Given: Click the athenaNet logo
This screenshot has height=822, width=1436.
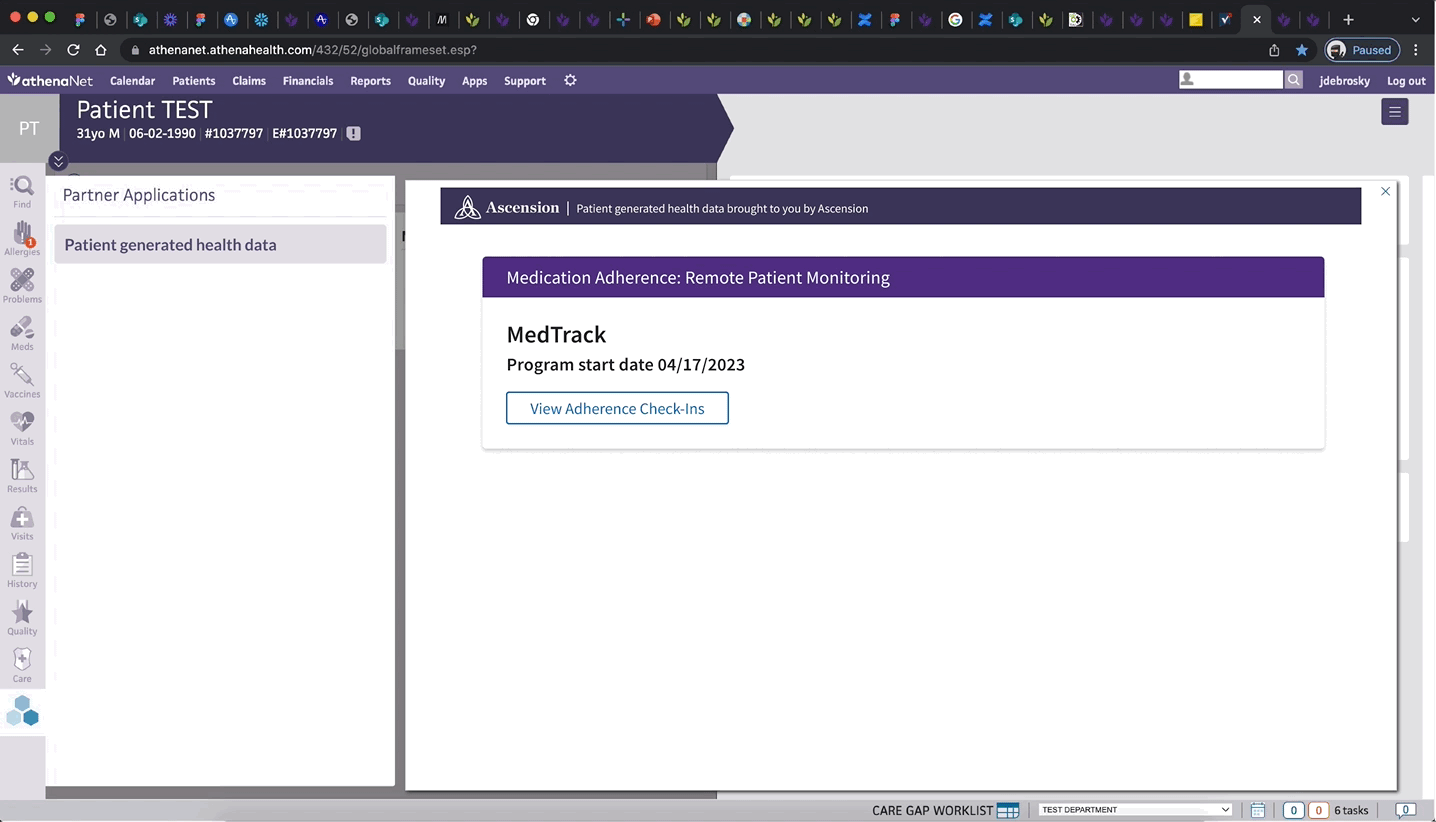Looking at the screenshot, I should (x=50, y=80).
